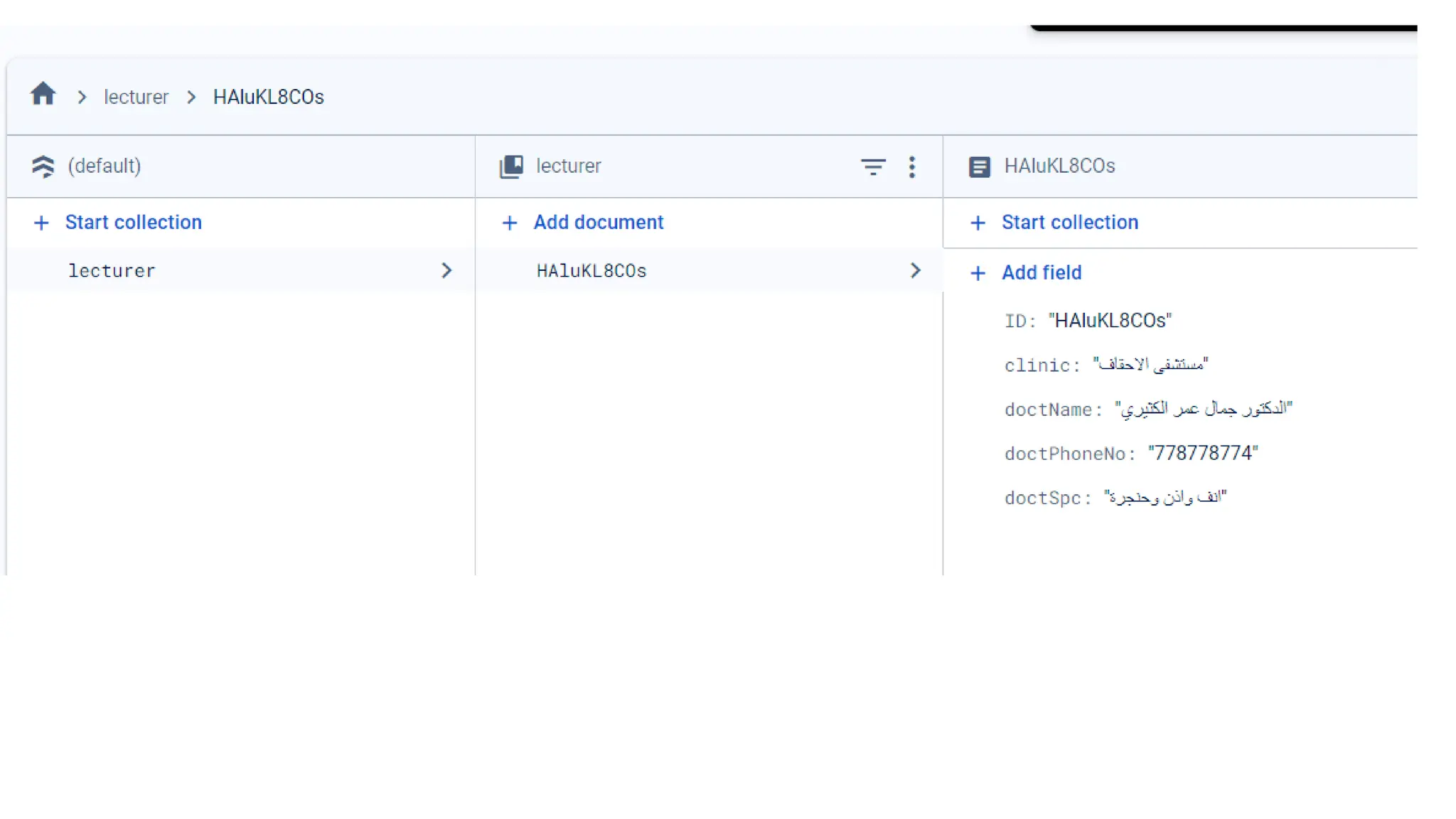Click Add document button
Image resolution: width=1456 pixels, height=819 pixels.
[598, 223]
